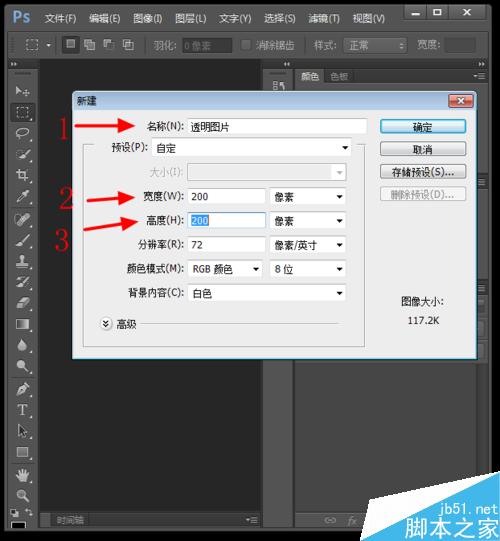500x541 pixels.
Task: Select the Gradient tool
Action: [x=22, y=324]
